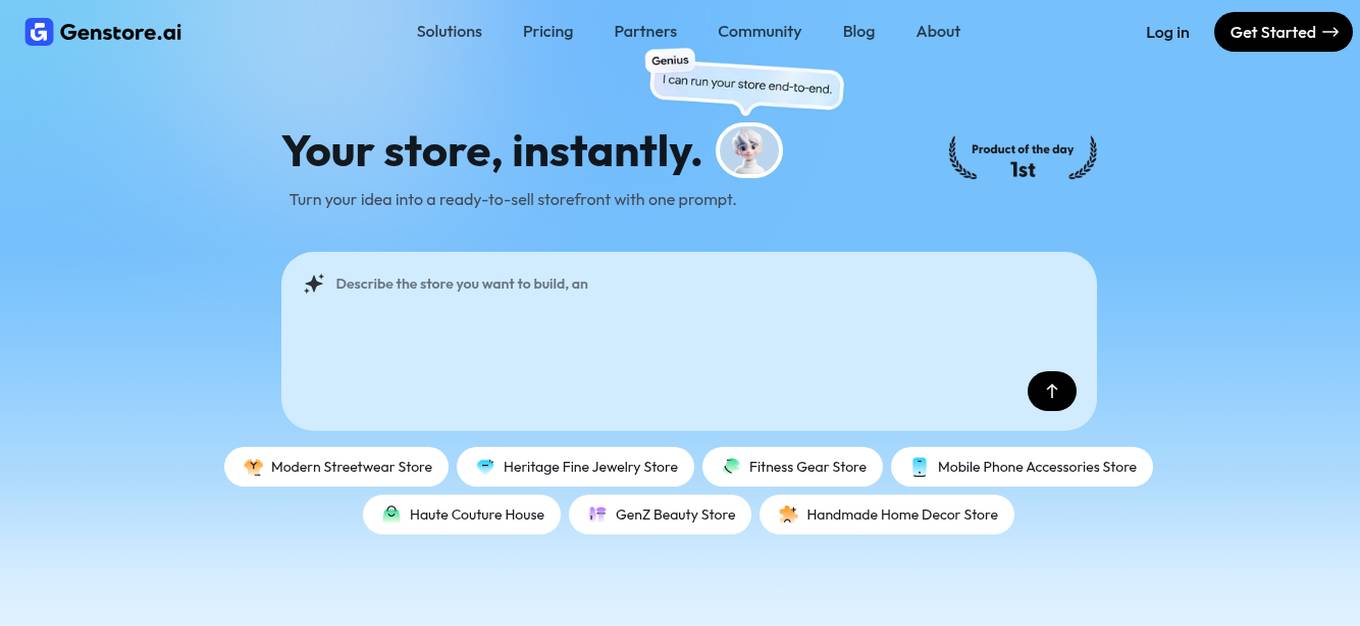1360x626 pixels.
Task: Open the Blog page
Action: pos(858,31)
